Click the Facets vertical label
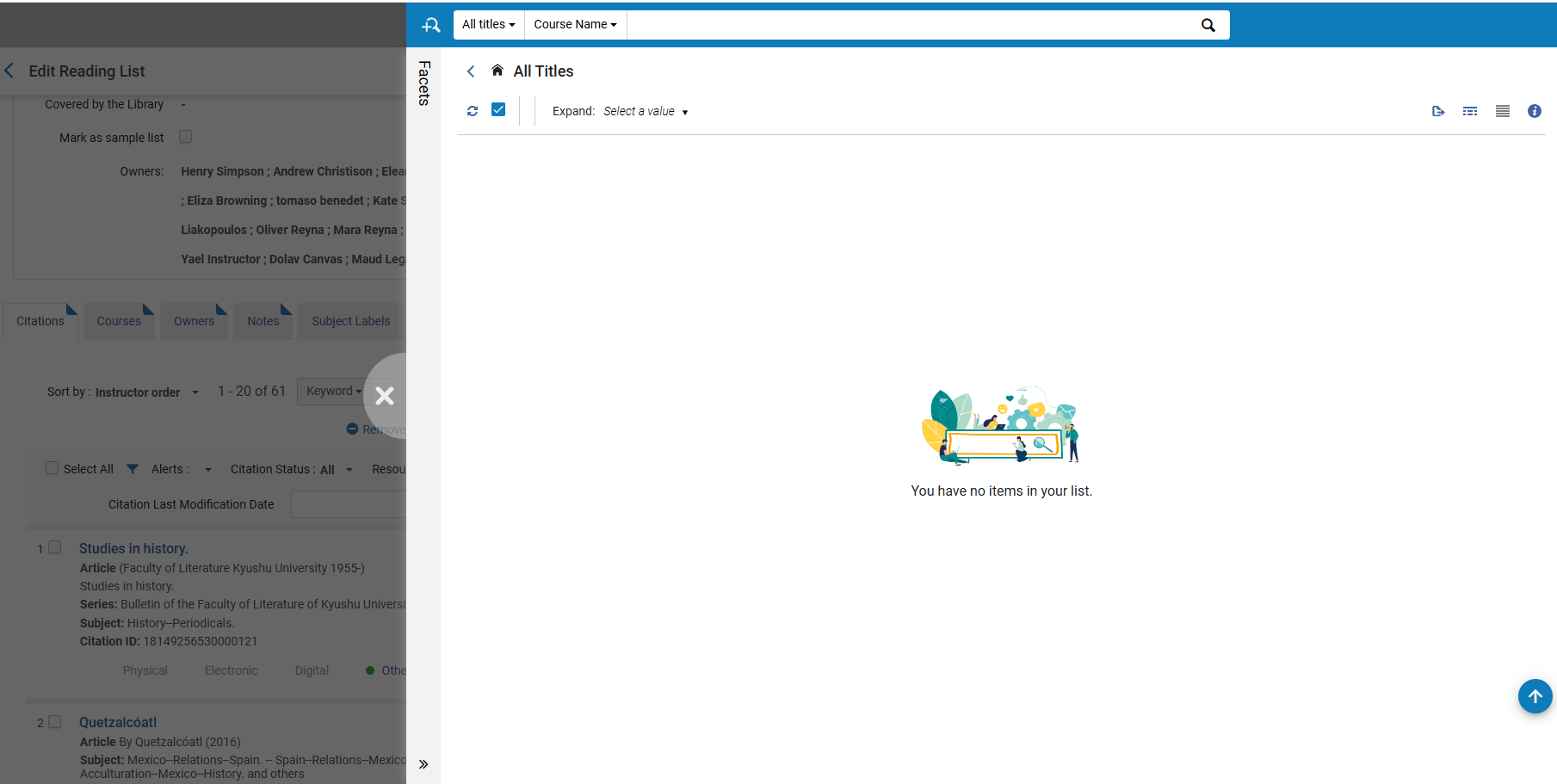The height and width of the screenshot is (784, 1557). (x=424, y=83)
